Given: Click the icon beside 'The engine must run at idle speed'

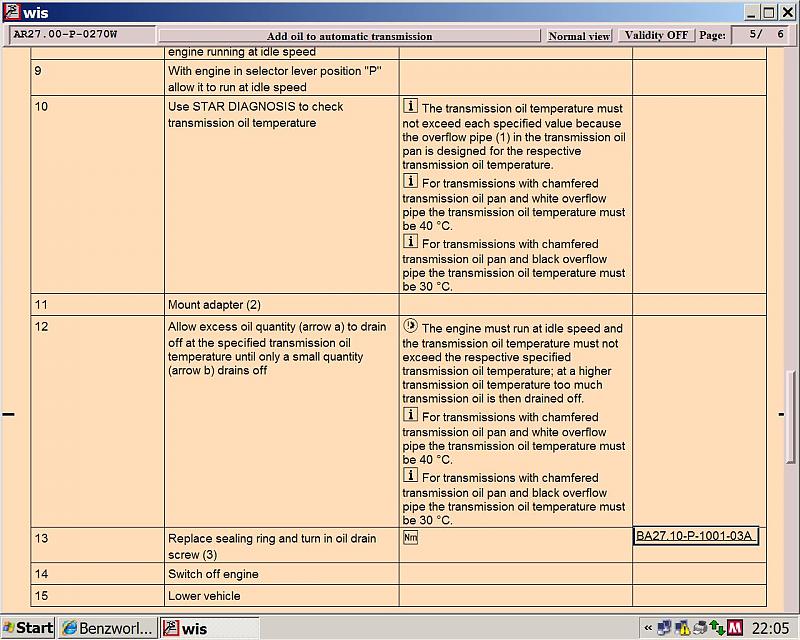Looking at the screenshot, I should (x=410, y=326).
